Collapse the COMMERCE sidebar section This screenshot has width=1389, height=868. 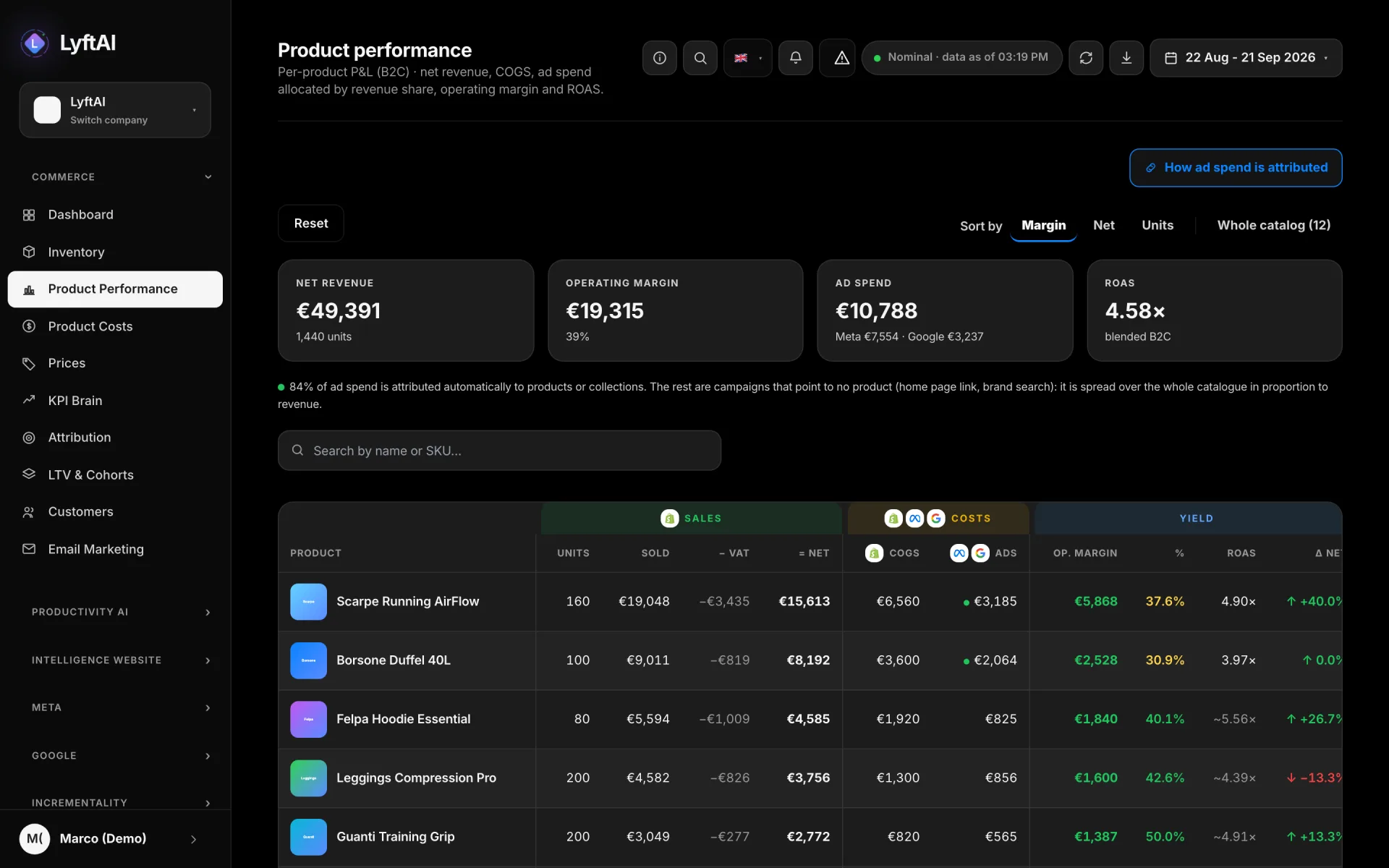(121, 177)
